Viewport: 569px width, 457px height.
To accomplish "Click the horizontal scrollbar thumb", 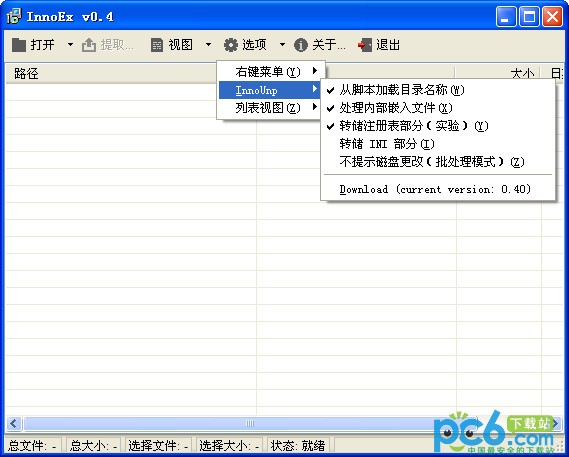I will (250, 423).
